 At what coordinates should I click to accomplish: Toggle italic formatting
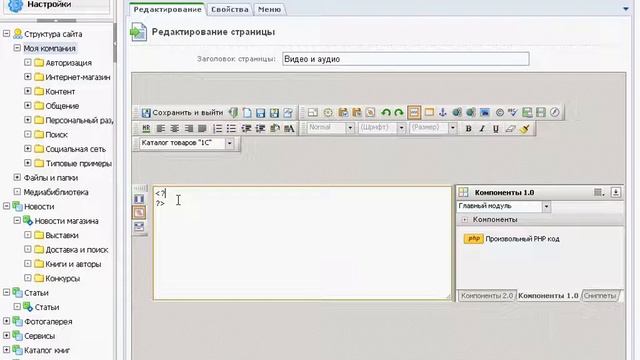tap(482, 129)
